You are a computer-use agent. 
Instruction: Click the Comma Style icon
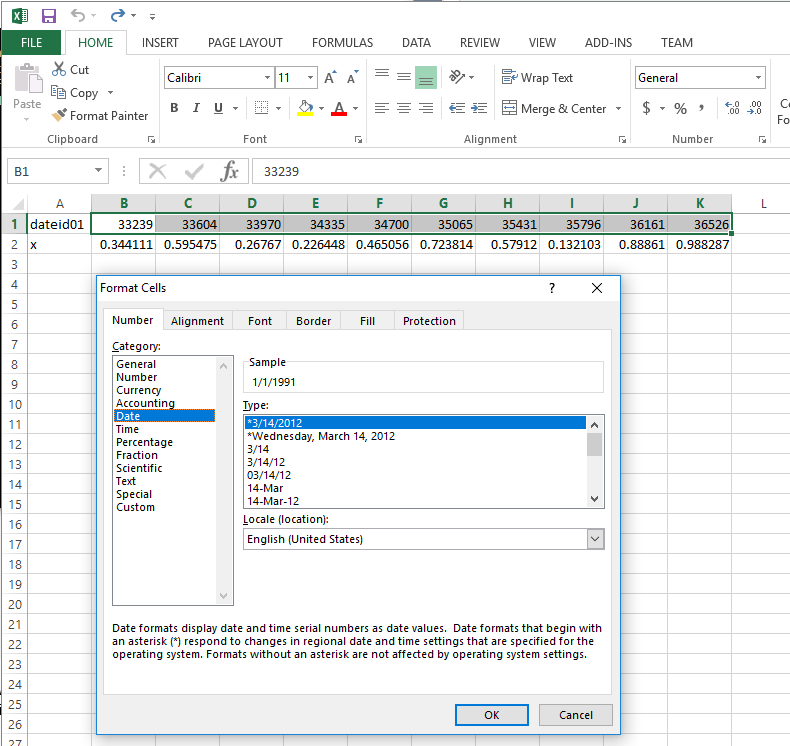click(x=701, y=108)
